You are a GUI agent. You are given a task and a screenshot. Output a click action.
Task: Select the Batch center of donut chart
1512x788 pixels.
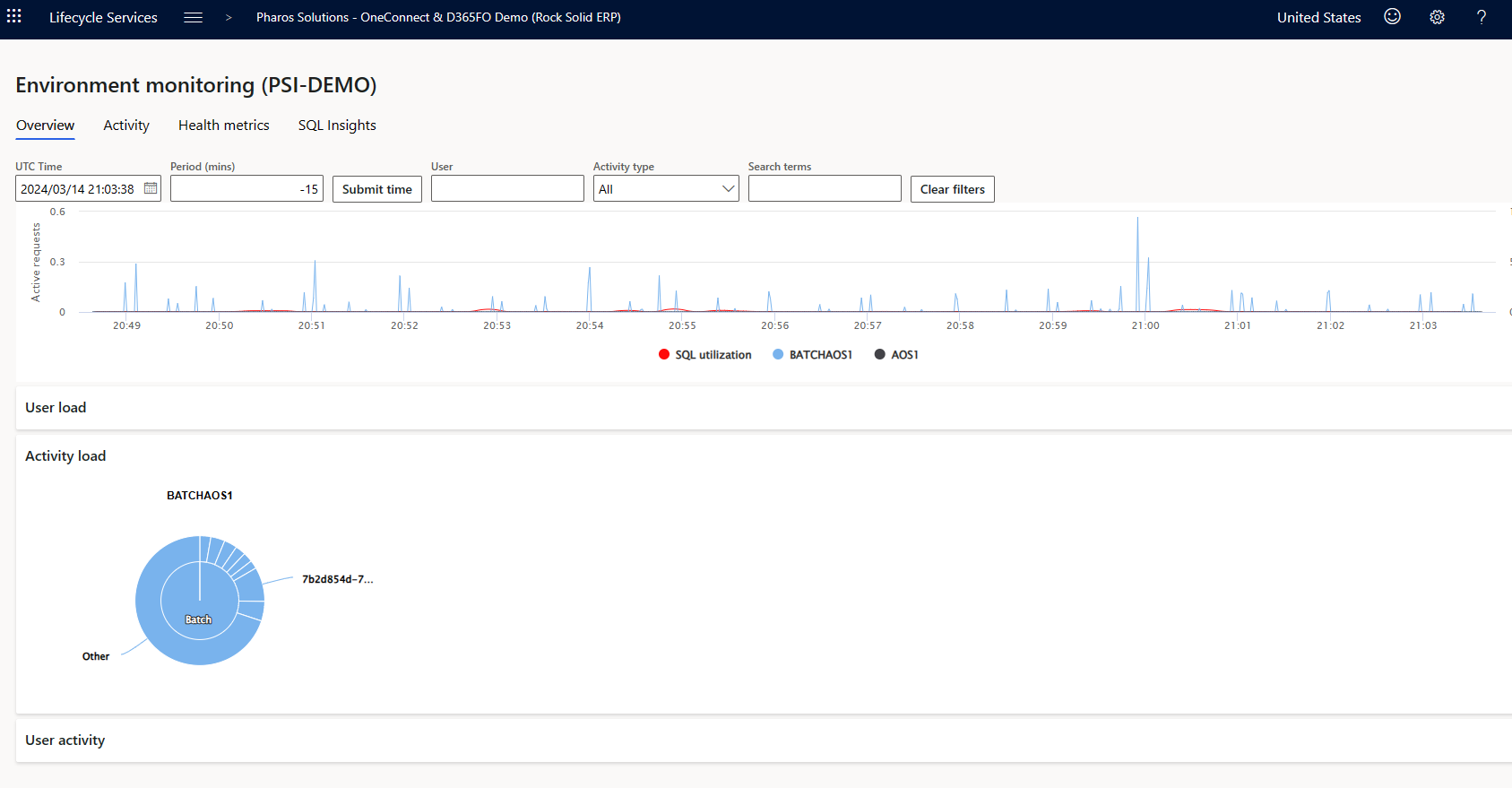click(x=198, y=619)
